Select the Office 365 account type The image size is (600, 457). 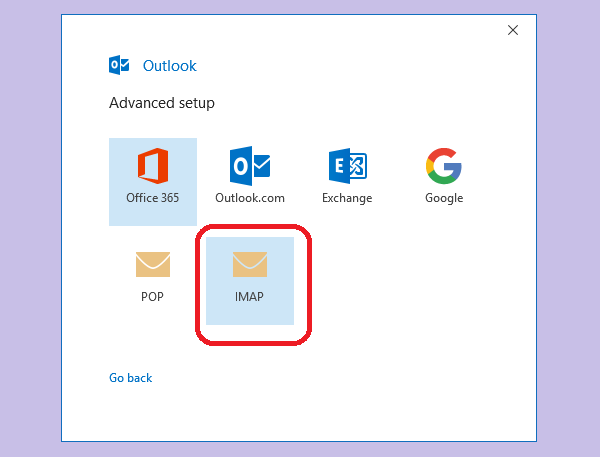(x=153, y=182)
